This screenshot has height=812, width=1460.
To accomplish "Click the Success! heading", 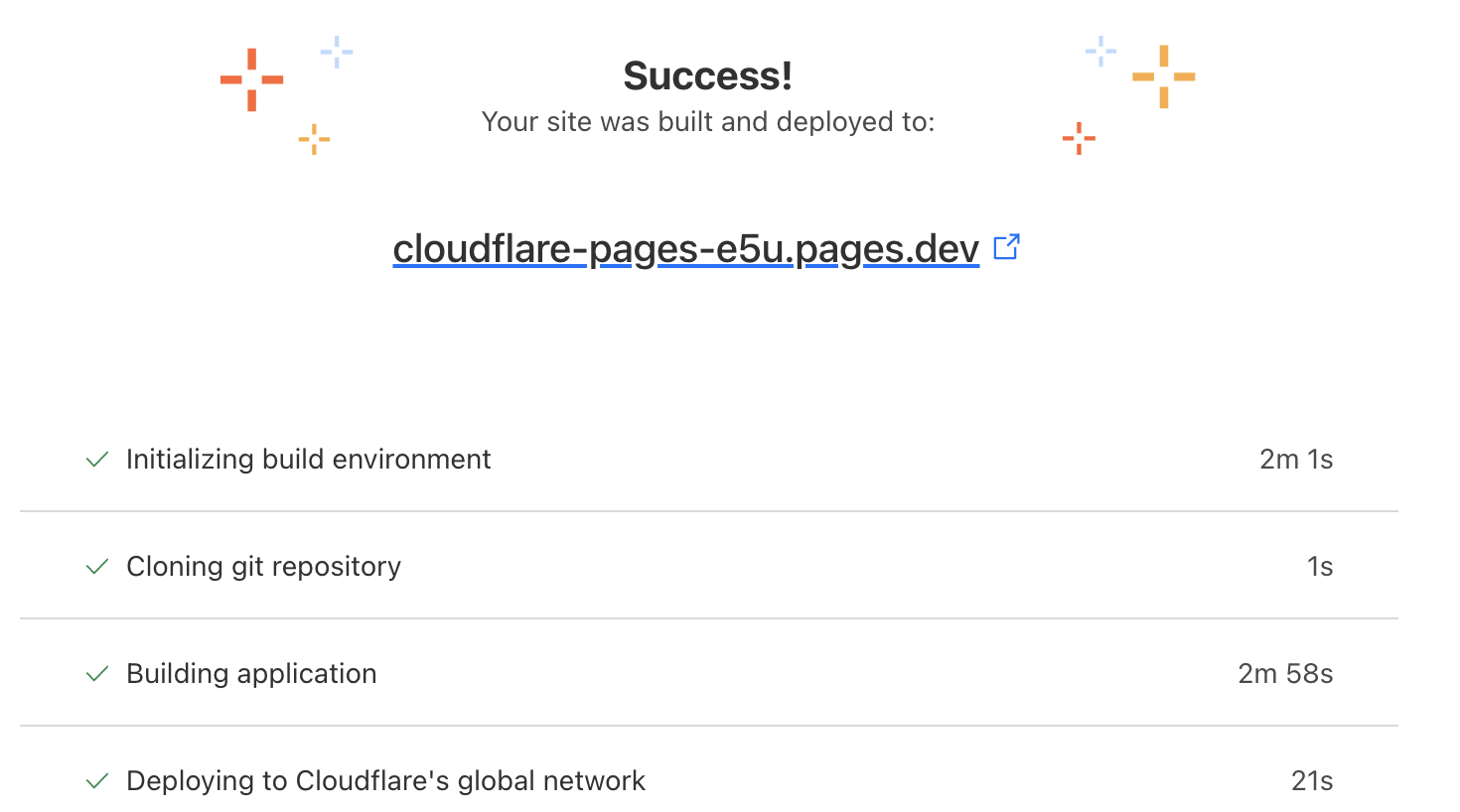I will point(708,75).
